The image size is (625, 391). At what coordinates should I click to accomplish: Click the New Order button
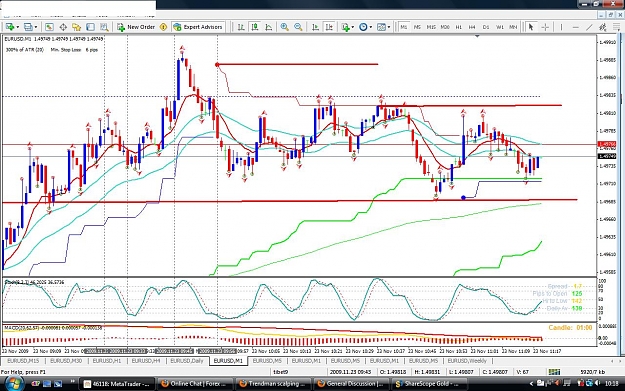pyautogui.click(x=136, y=27)
